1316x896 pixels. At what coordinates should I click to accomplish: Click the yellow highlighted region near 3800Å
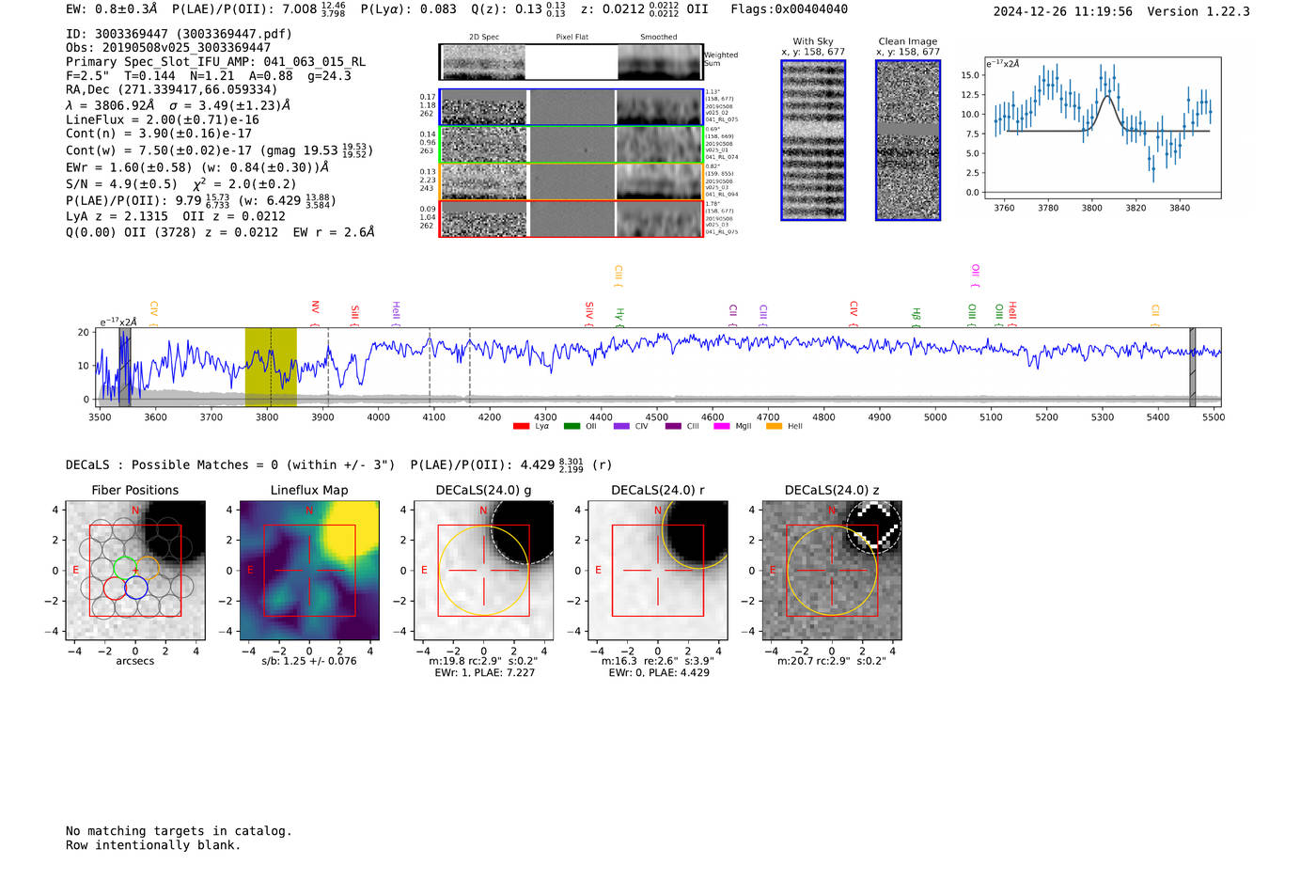click(271, 367)
